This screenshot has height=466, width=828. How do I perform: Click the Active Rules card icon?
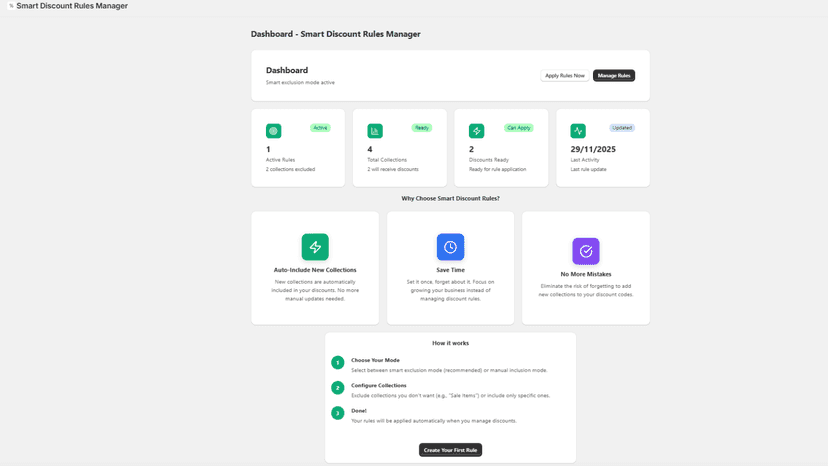coord(274,131)
